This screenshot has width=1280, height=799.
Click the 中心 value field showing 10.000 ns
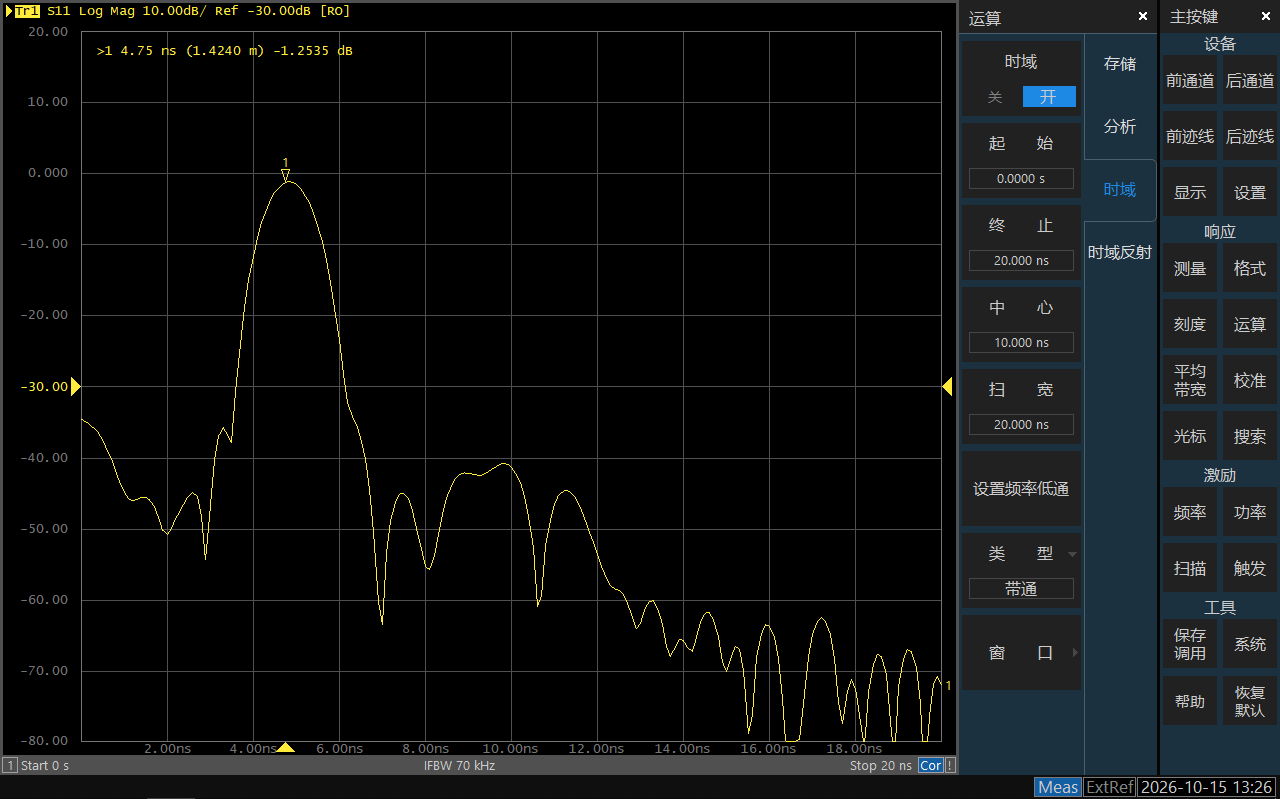tap(1021, 343)
